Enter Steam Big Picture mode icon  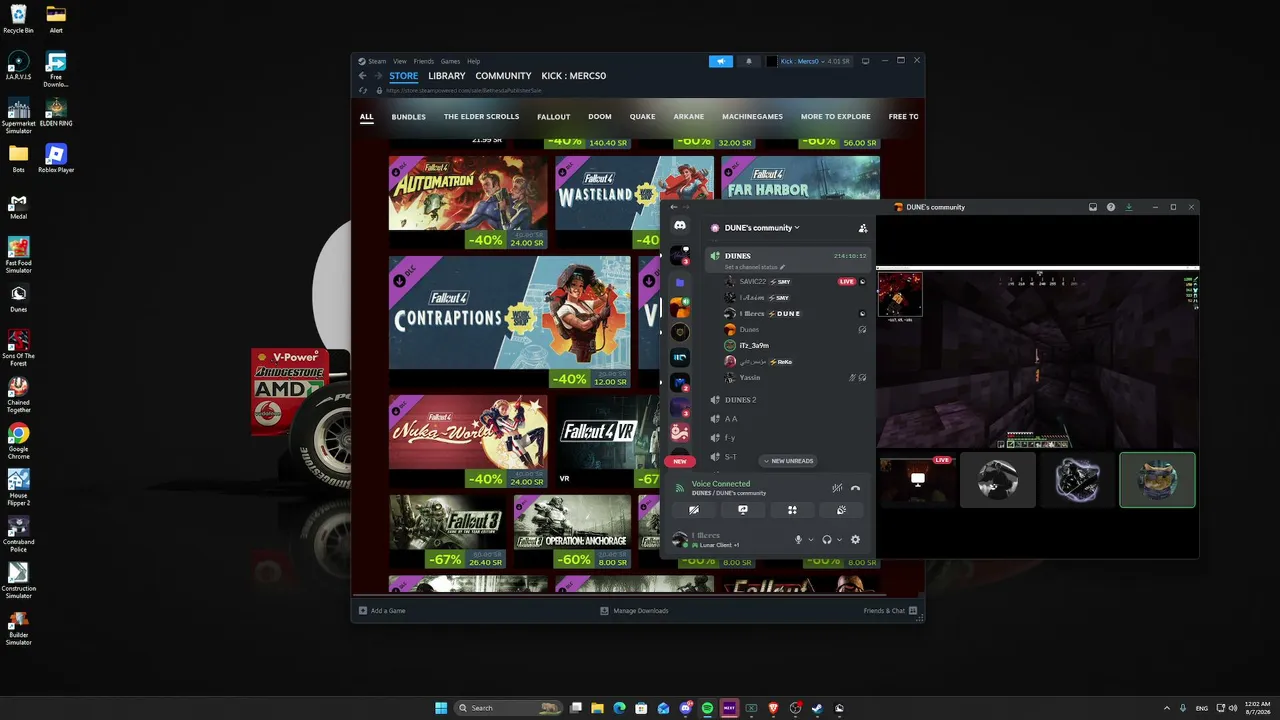(866, 61)
